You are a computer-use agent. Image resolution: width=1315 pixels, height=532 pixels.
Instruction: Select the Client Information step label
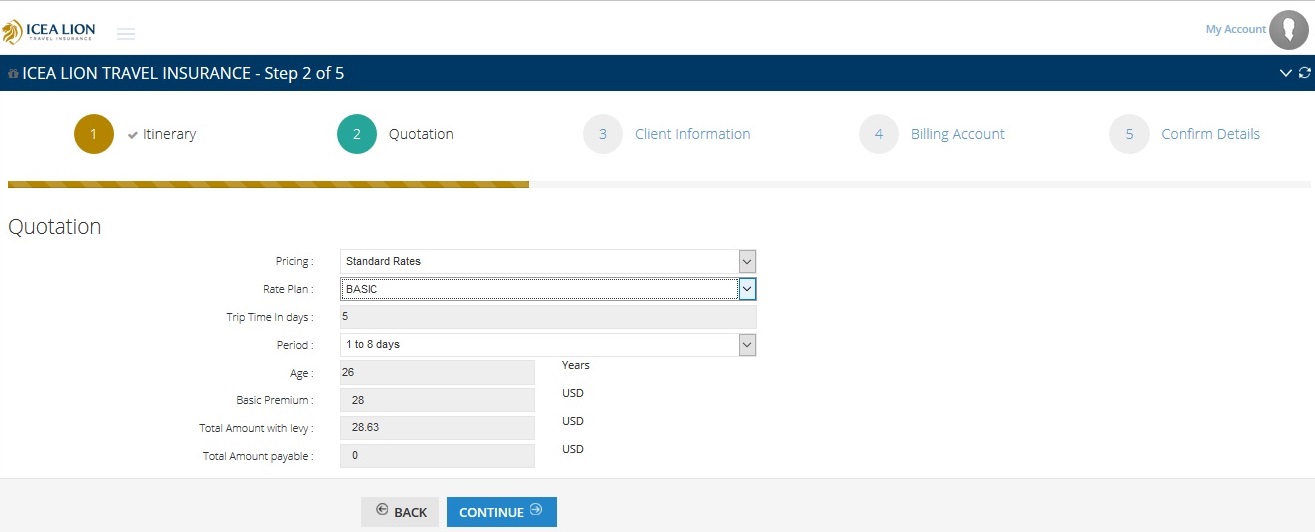(692, 134)
